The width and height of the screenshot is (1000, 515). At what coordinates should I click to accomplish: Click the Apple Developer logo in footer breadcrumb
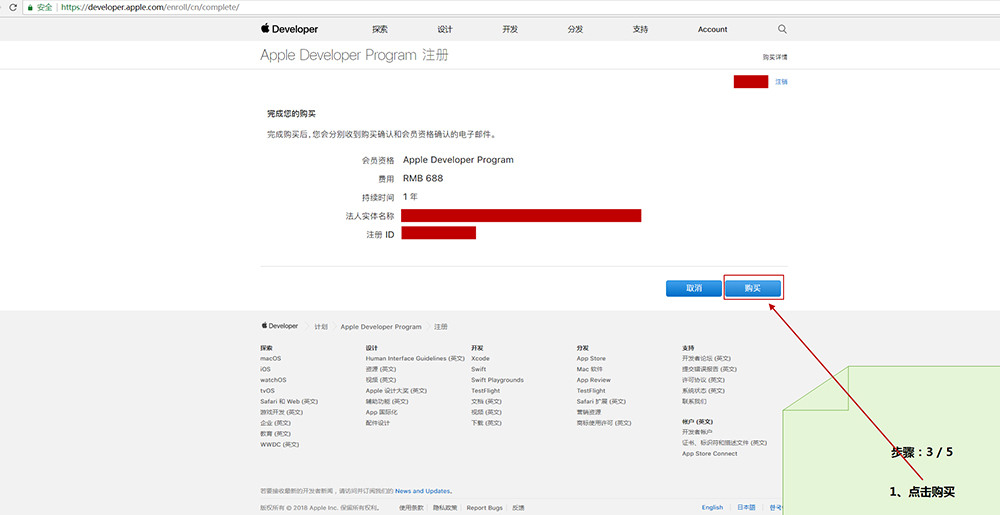[x=280, y=326]
